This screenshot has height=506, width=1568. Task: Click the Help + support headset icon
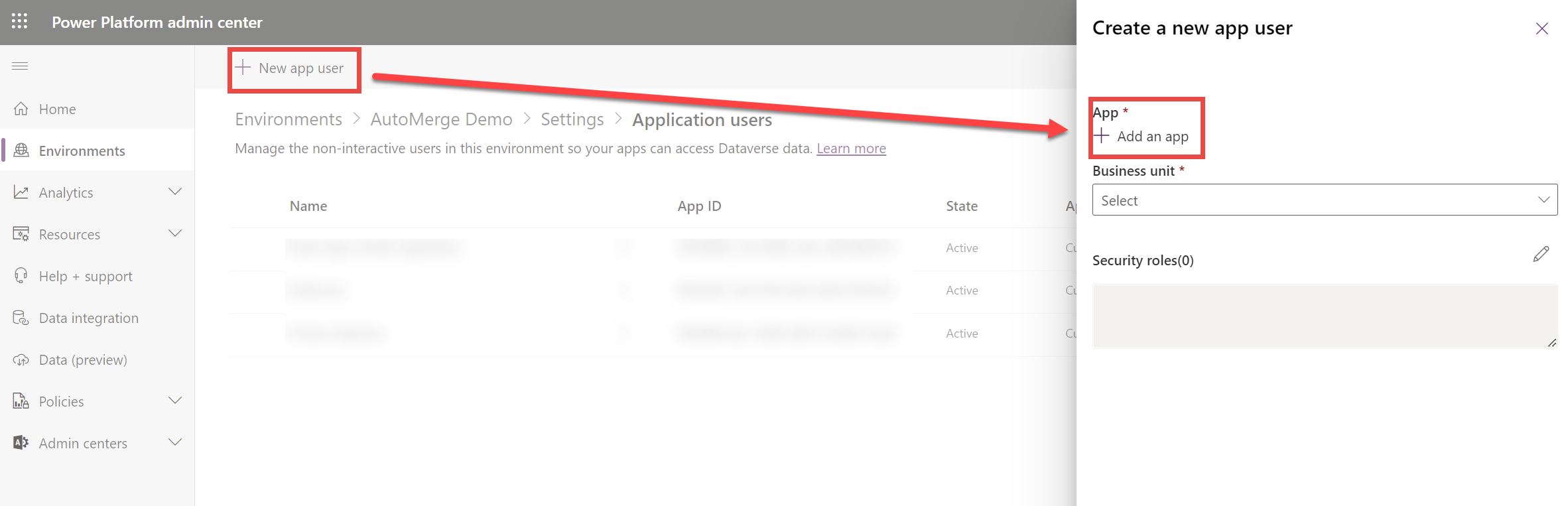(21, 276)
